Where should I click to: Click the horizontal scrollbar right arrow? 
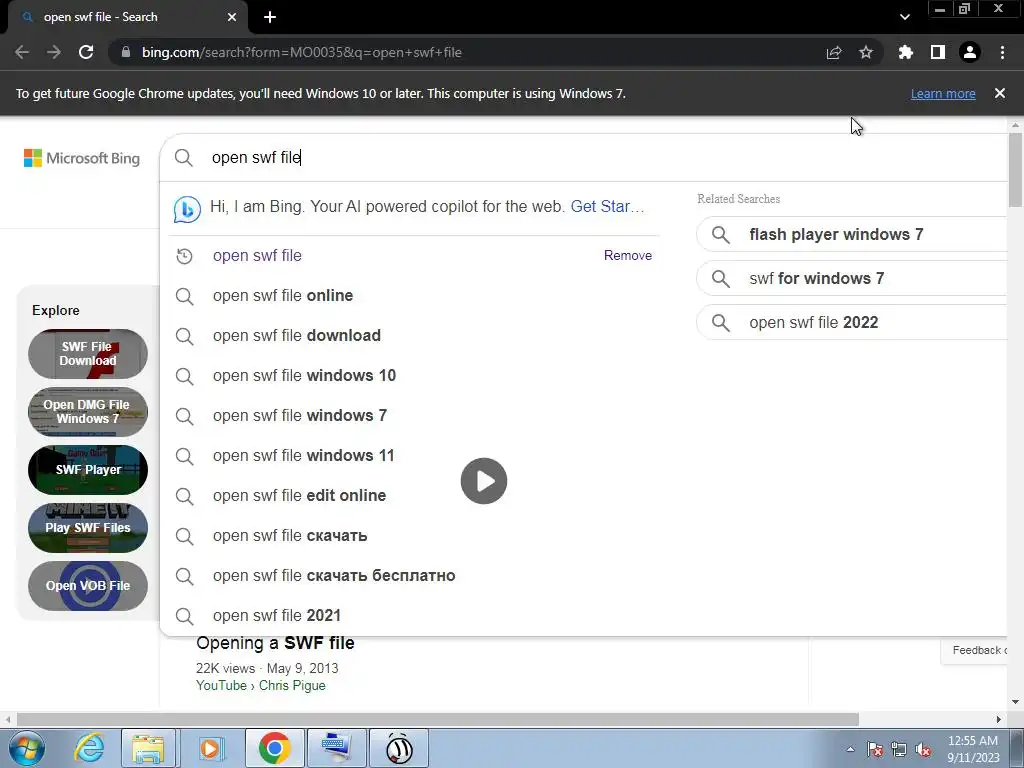pos(999,719)
